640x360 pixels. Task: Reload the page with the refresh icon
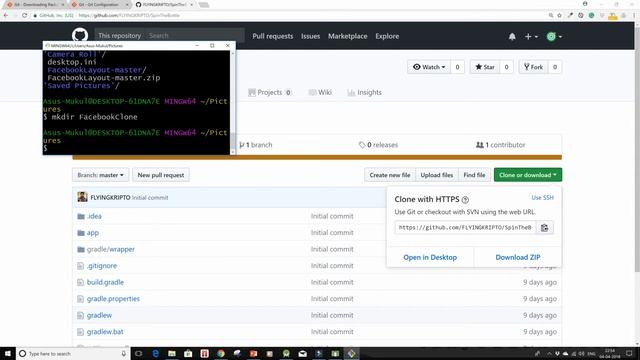(24, 15)
